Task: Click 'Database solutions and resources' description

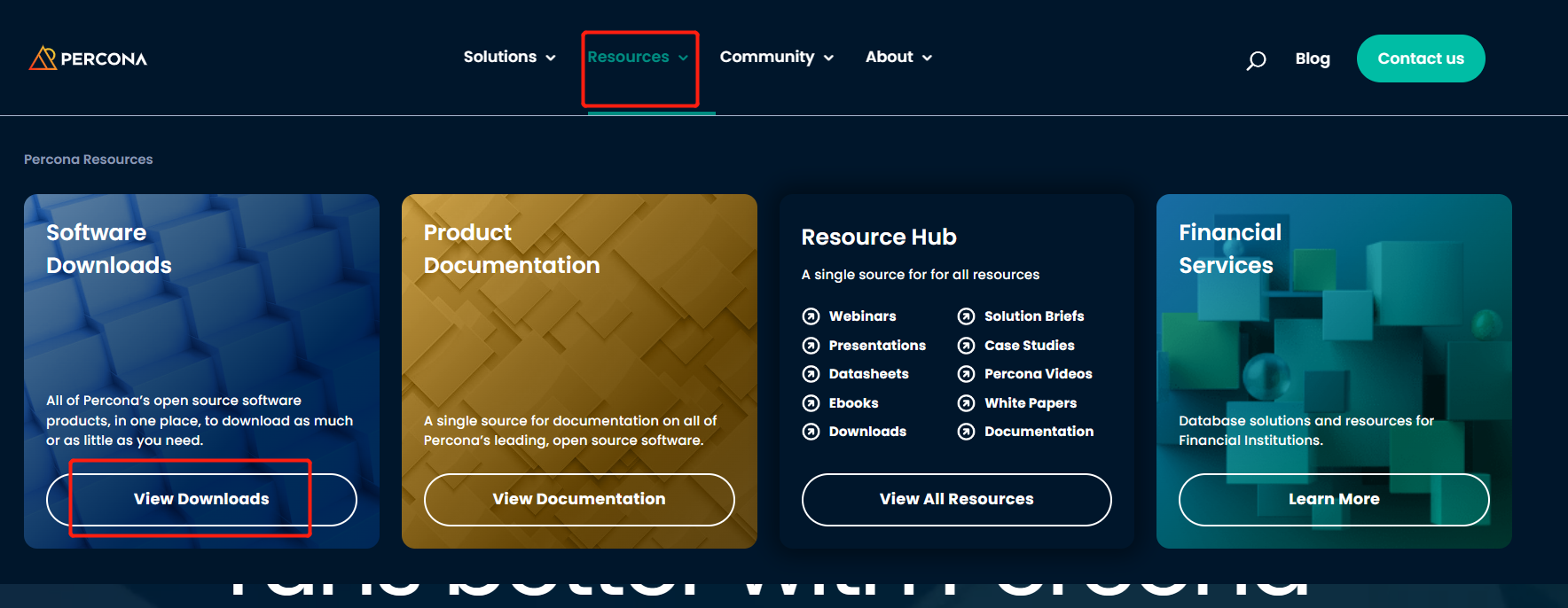Action: click(1306, 431)
